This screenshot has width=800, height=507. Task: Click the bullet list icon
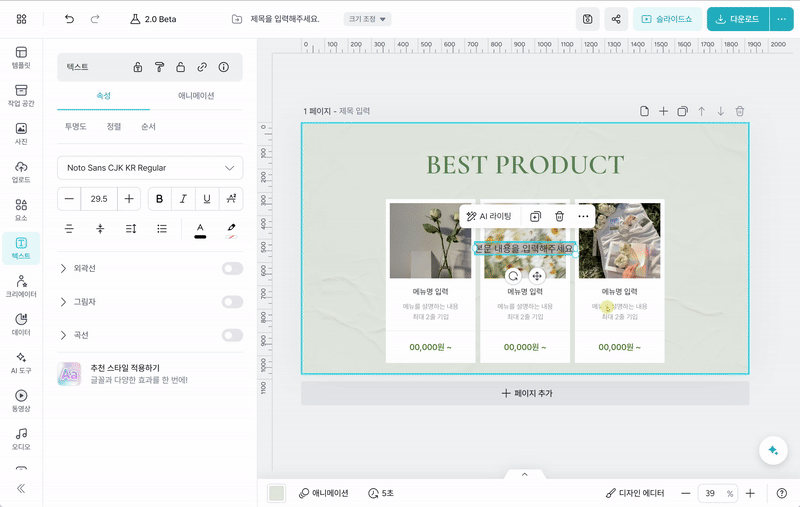pyautogui.click(x=162, y=229)
